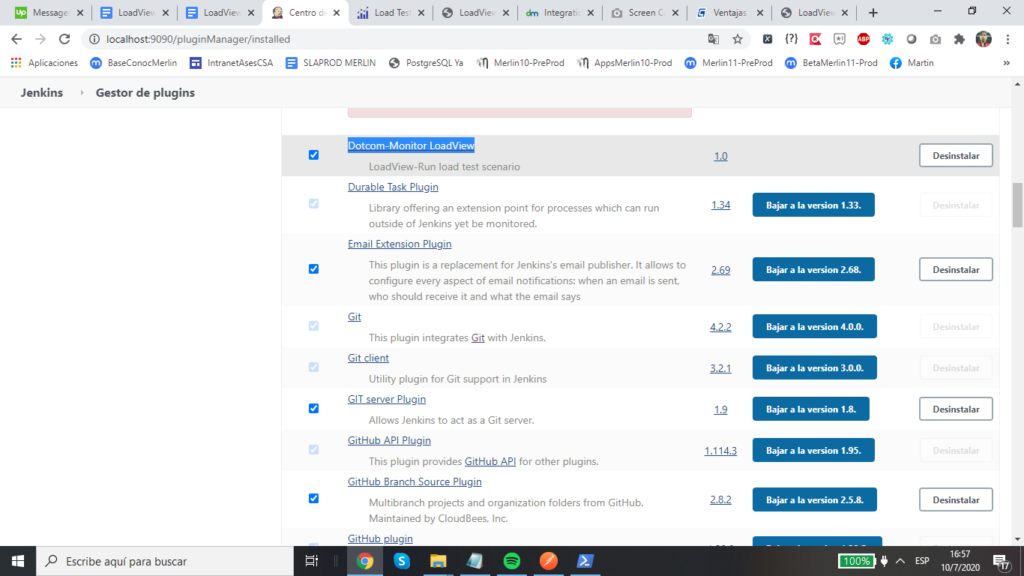1024x576 pixels.
Task: Switch to Chrome in the taskbar
Action: pos(365,561)
